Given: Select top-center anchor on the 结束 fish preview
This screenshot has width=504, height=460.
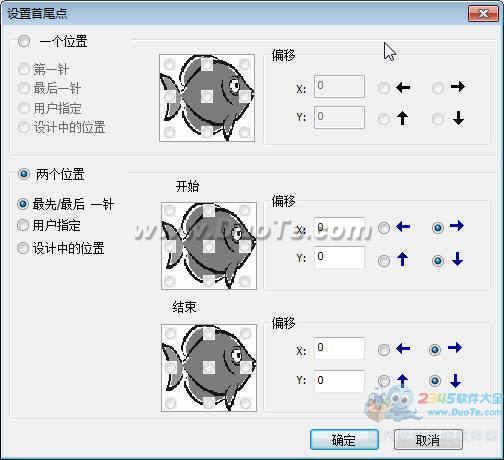Looking at the screenshot, I should (x=209, y=333).
